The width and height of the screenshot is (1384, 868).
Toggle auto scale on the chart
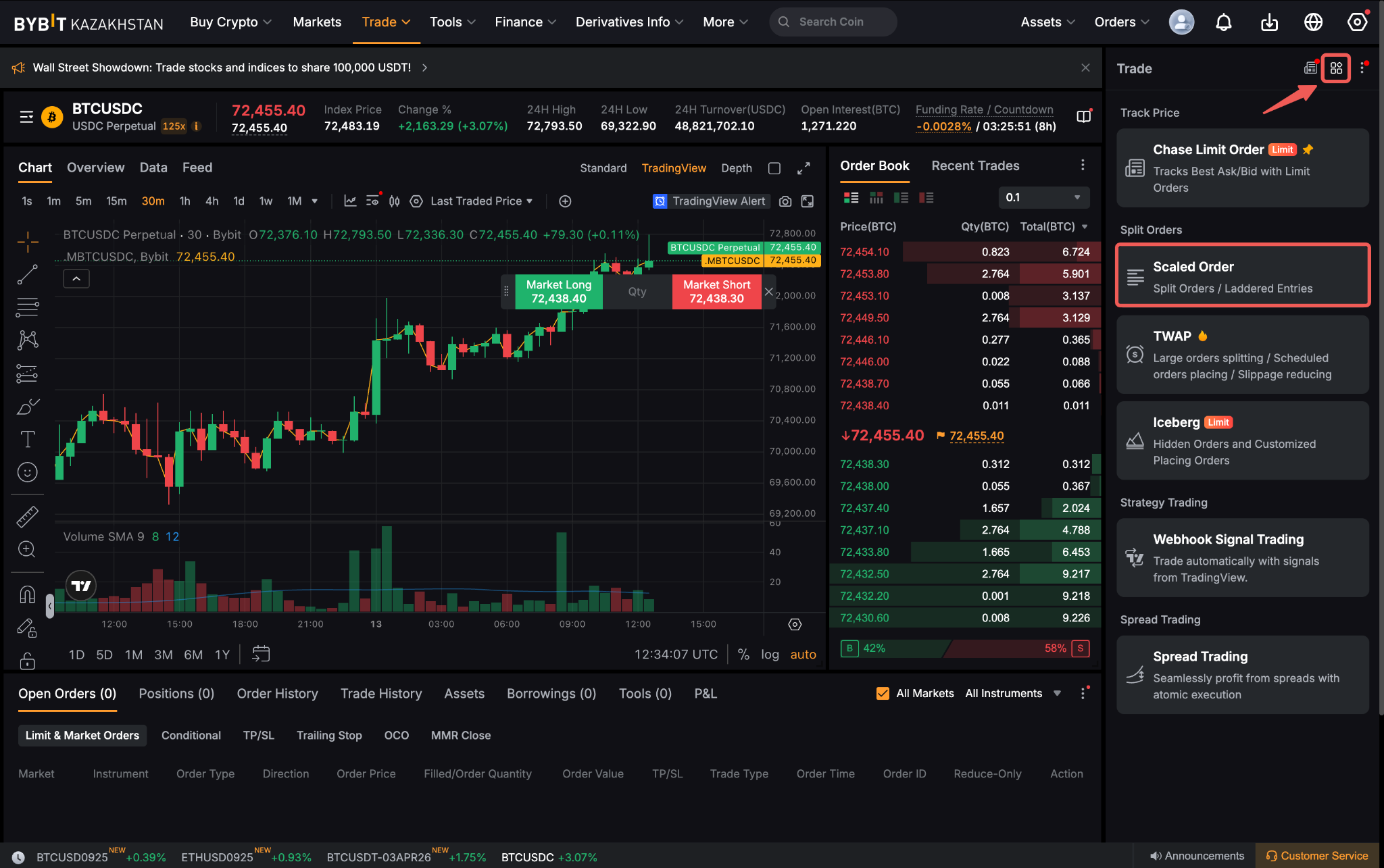pos(803,654)
